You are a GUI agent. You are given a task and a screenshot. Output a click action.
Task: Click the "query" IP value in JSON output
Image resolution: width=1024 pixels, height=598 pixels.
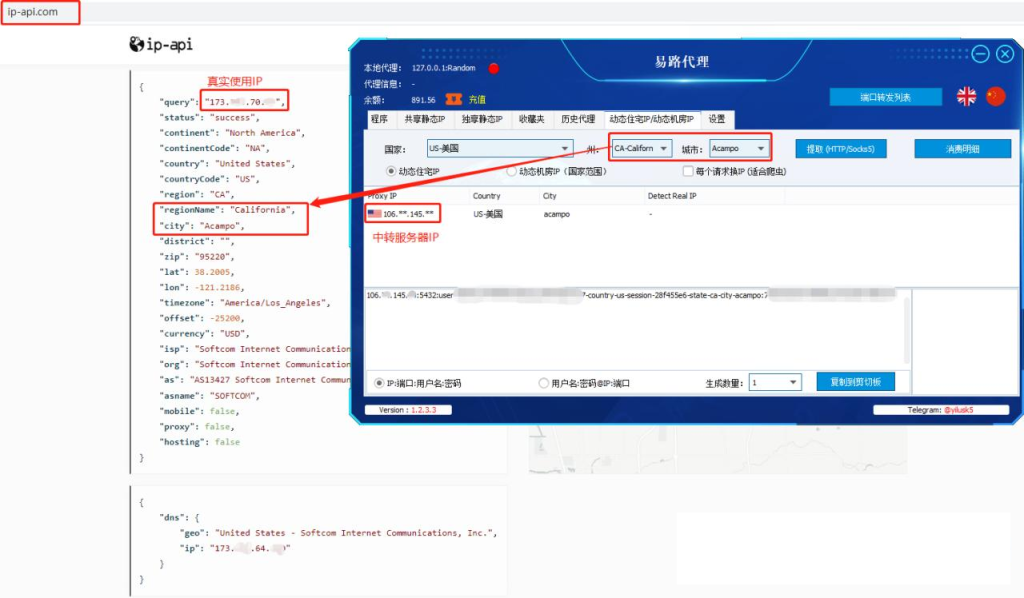[244, 102]
